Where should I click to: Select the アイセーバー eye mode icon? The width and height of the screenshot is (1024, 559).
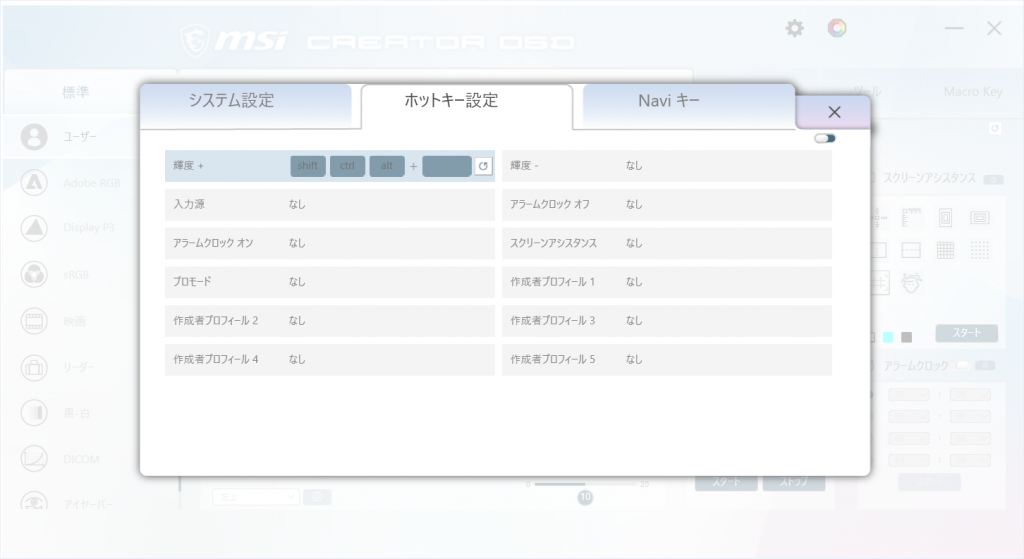click(x=34, y=501)
